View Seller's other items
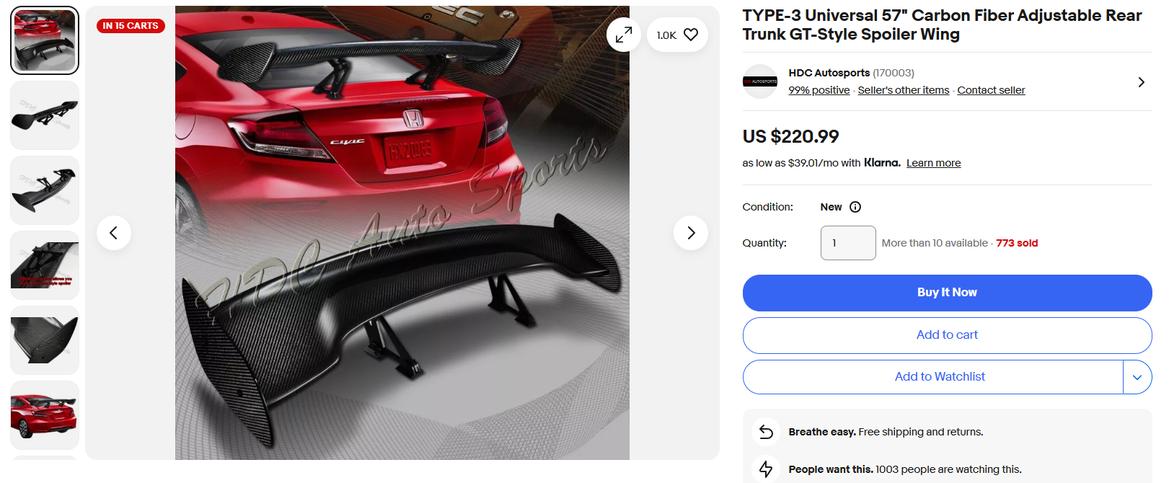 click(903, 90)
